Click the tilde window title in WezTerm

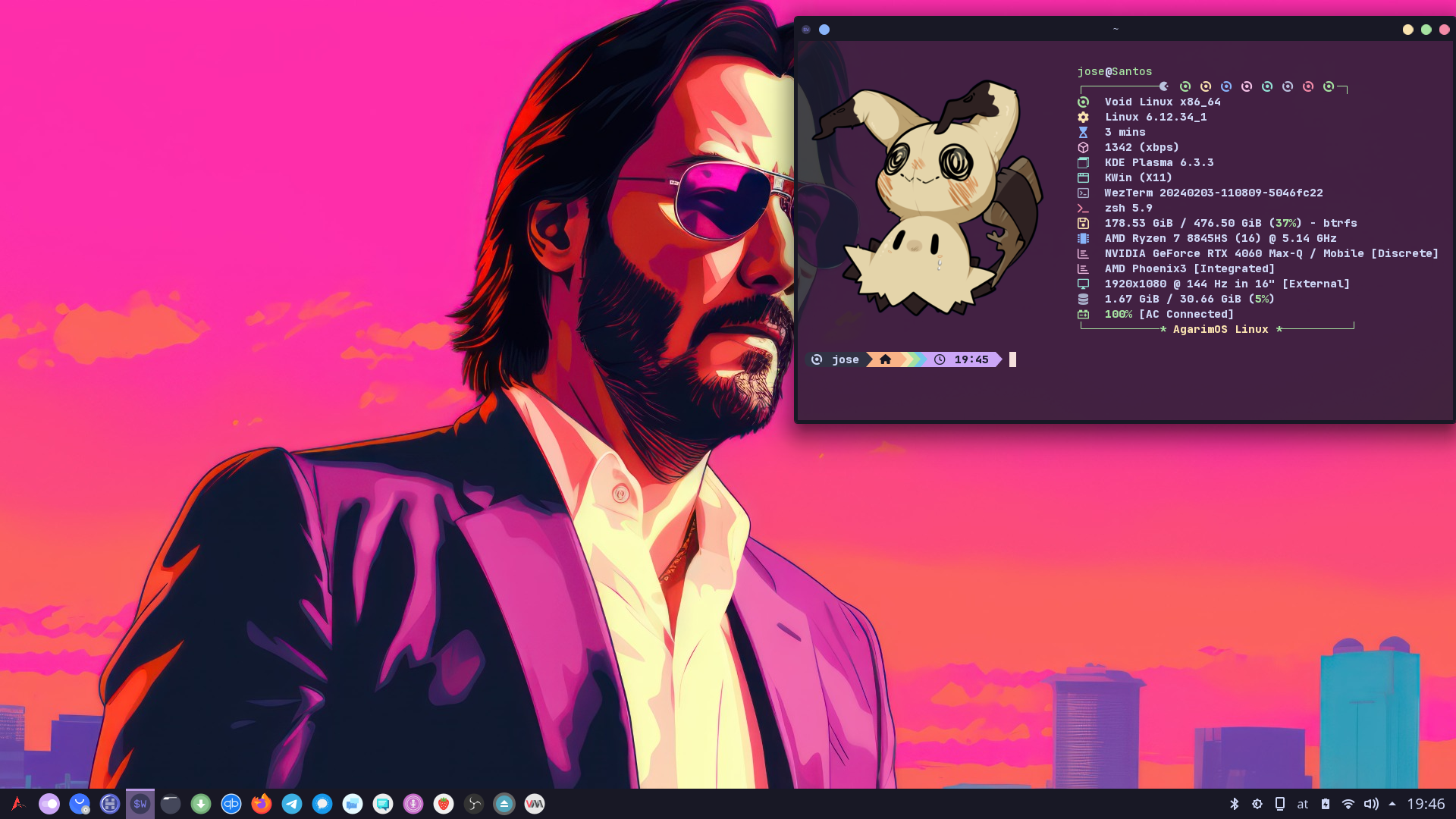pyautogui.click(x=1116, y=30)
